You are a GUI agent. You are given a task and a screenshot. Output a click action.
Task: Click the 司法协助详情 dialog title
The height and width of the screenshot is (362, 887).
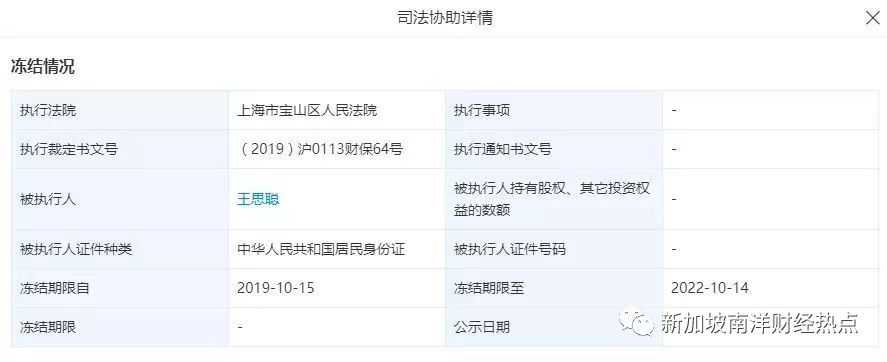coord(445,18)
